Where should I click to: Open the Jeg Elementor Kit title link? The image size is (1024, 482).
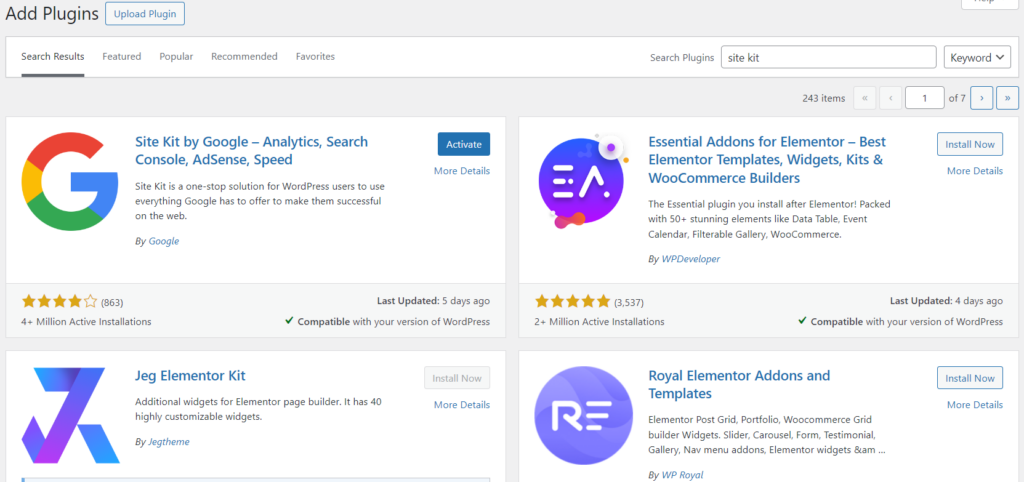(x=190, y=376)
